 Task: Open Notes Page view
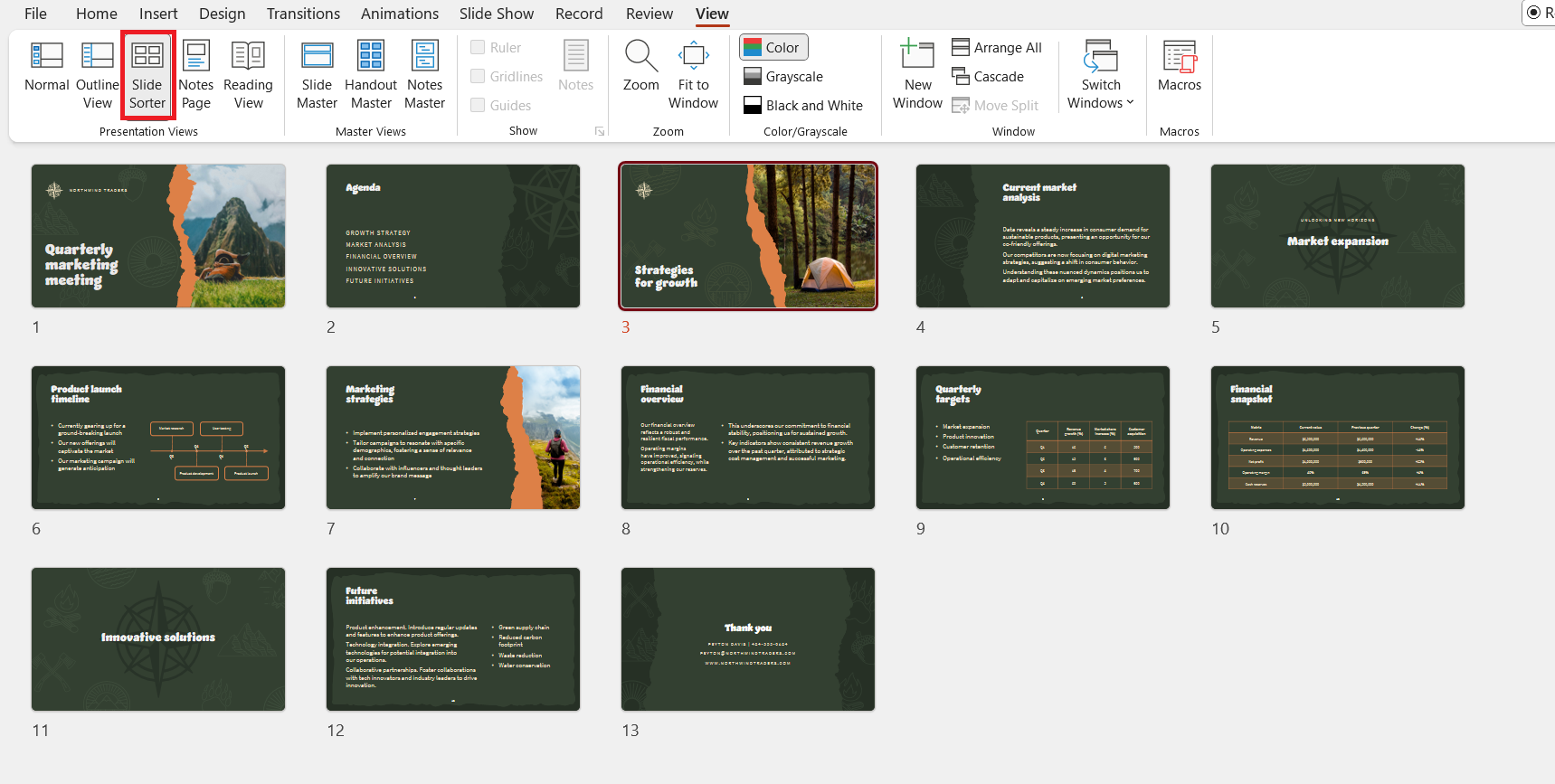click(x=195, y=76)
